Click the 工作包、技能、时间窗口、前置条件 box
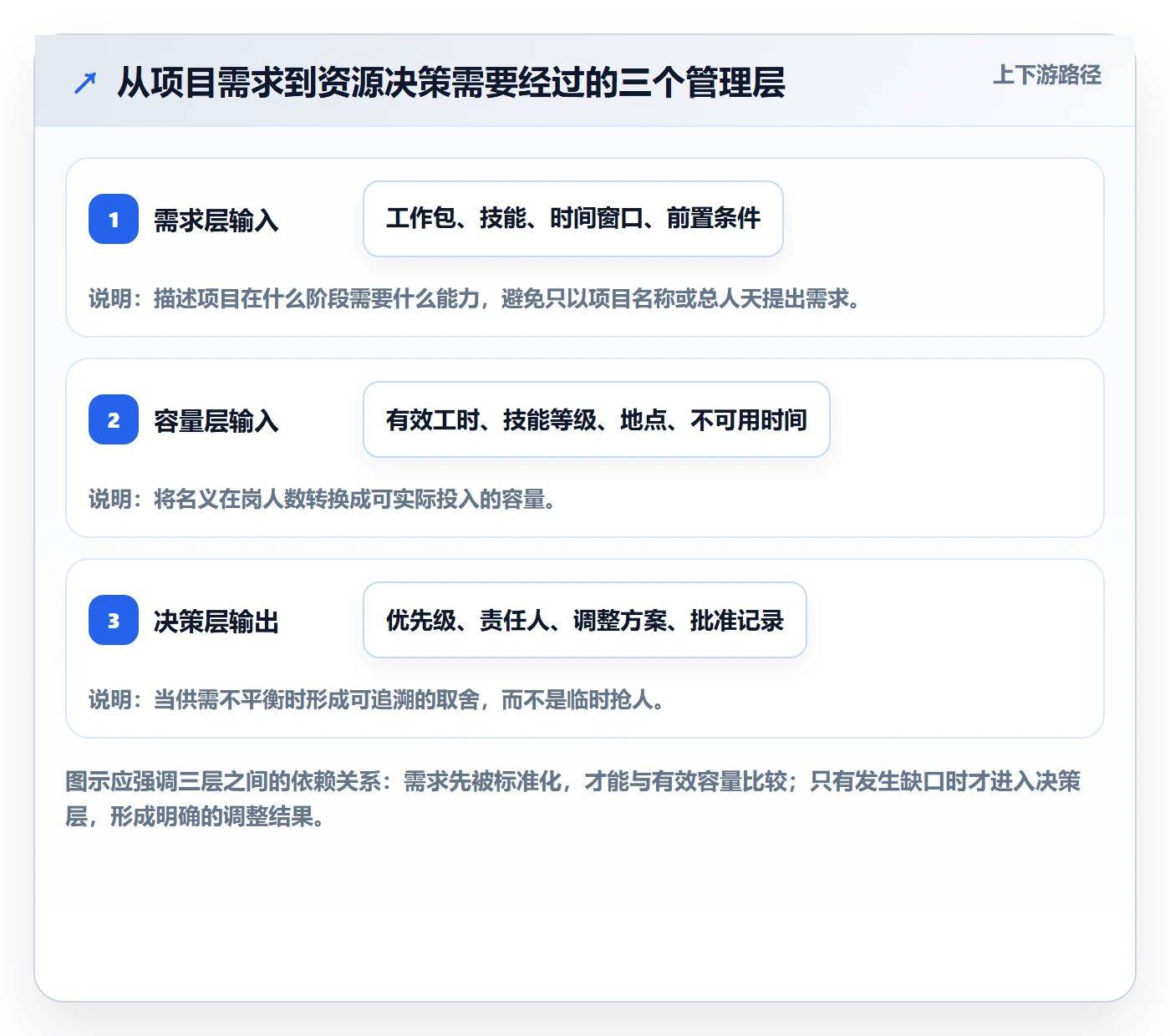Viewport: 1170px width, 1036px height. 573,219
